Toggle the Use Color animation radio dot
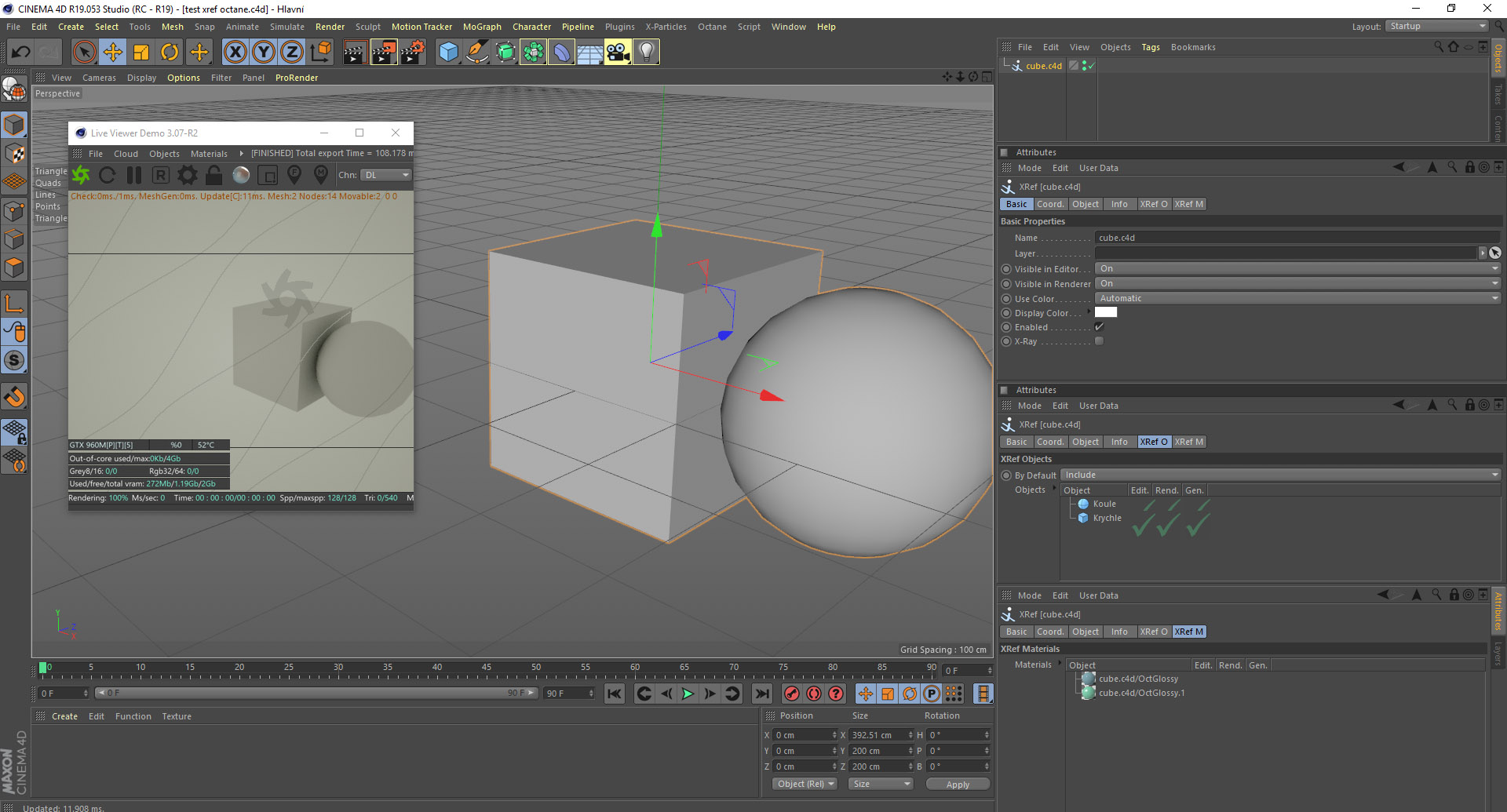 1006,299
